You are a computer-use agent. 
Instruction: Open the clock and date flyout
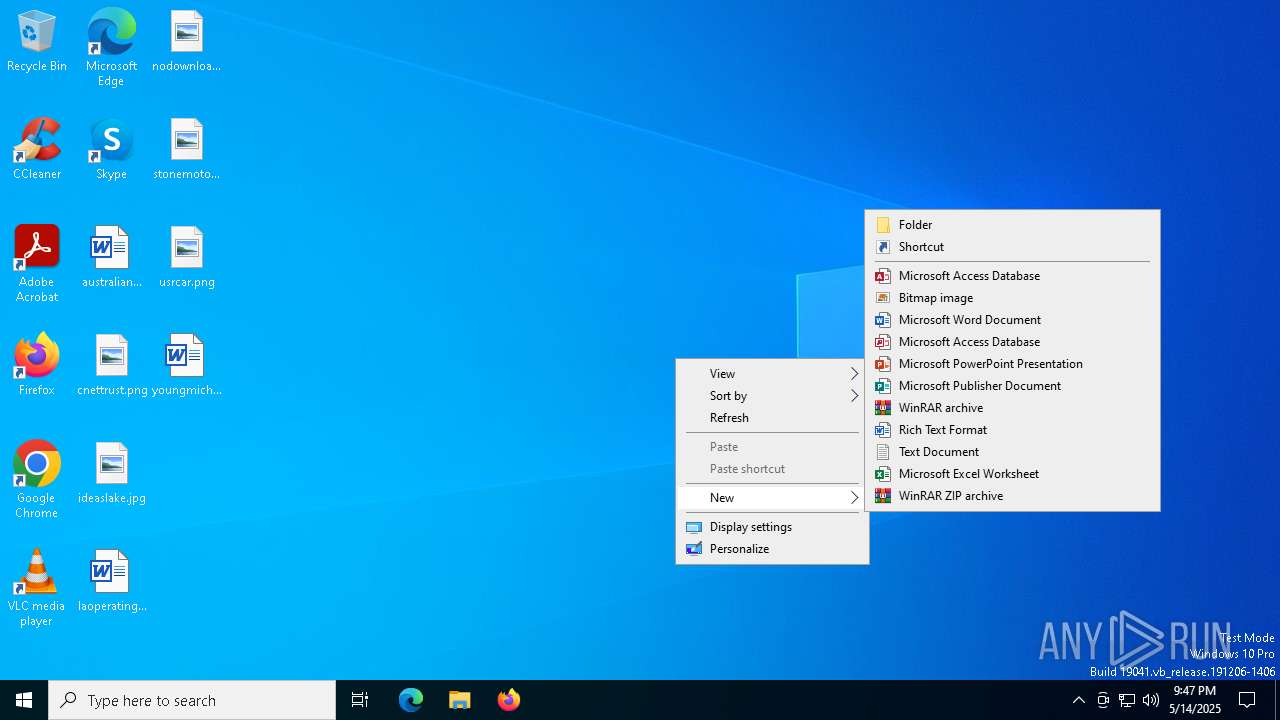[1195, 700]
